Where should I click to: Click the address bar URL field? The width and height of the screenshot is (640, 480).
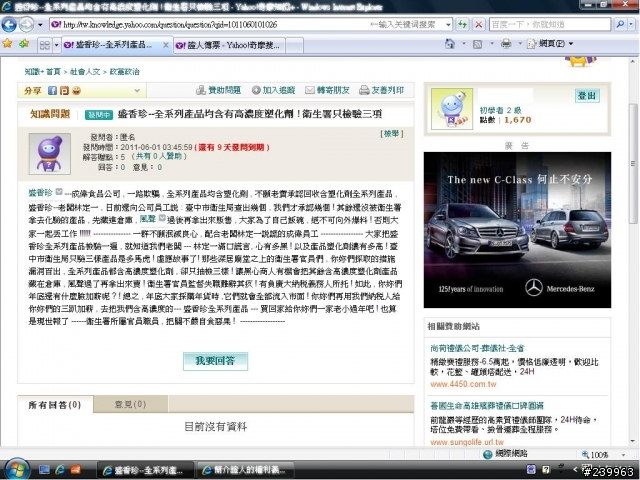(x=208, y=24)
